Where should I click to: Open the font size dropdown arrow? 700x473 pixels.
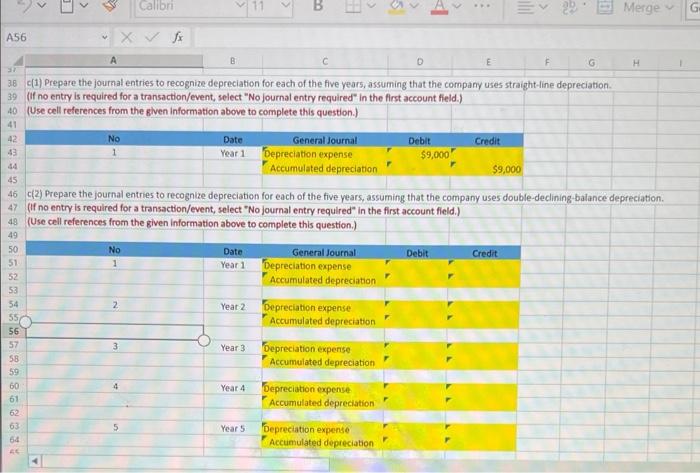click(x=286, y=6)
